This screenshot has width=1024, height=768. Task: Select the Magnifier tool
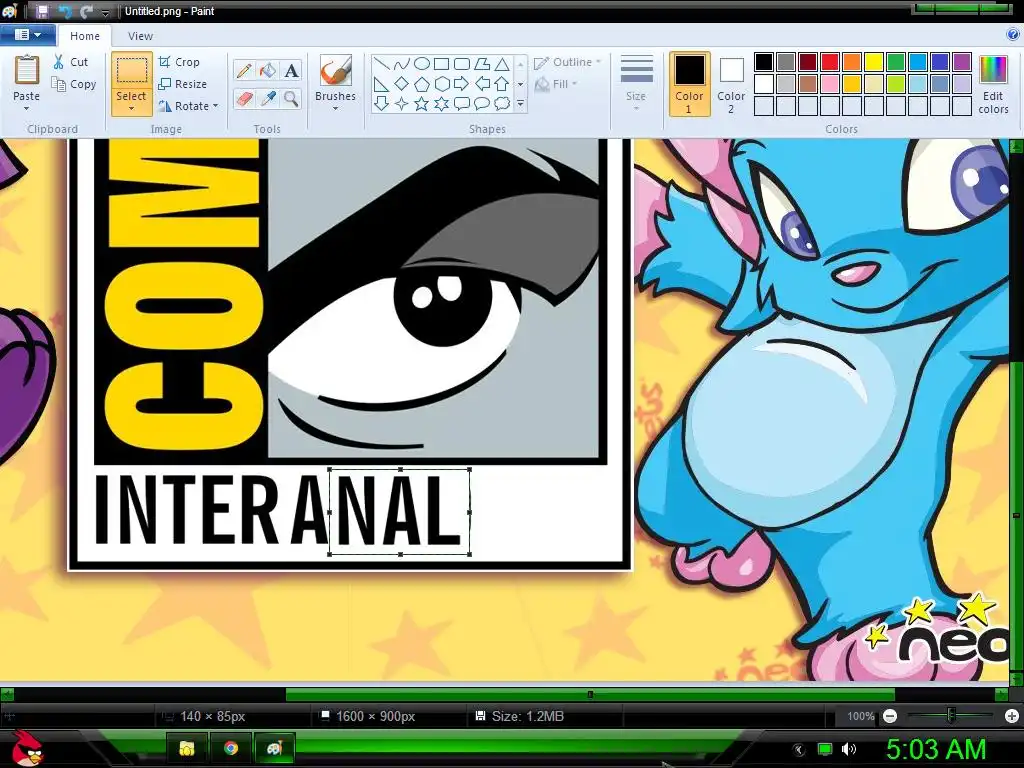(x=291, y=99)
